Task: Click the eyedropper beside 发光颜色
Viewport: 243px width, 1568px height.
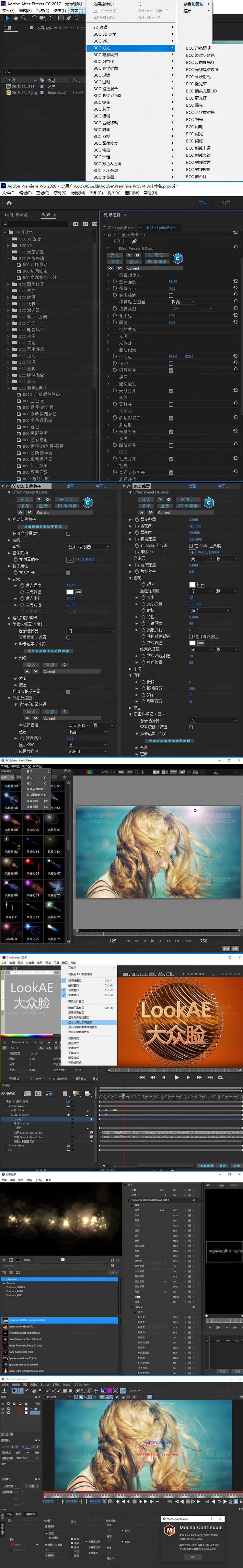Action: (78, 592)
